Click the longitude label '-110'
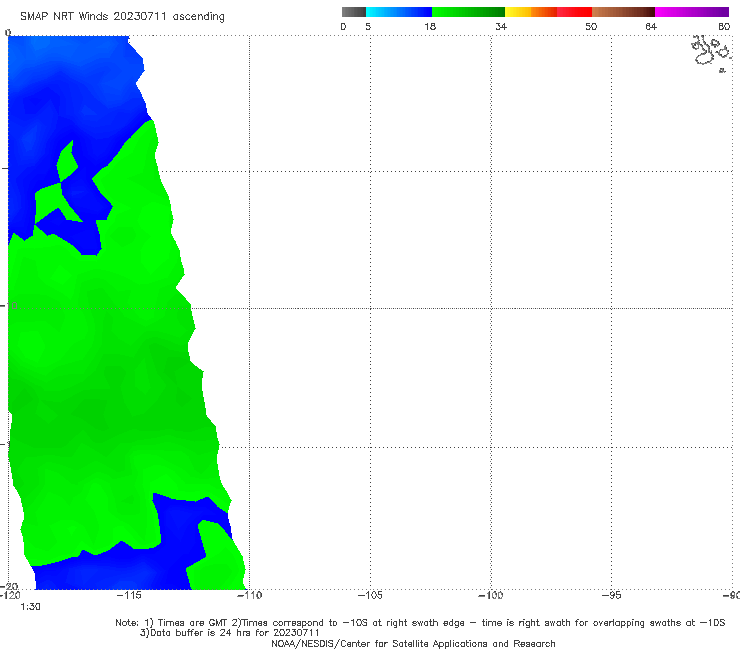The width and height of the screenshot is (740, 650). click(x=249, y=595)
